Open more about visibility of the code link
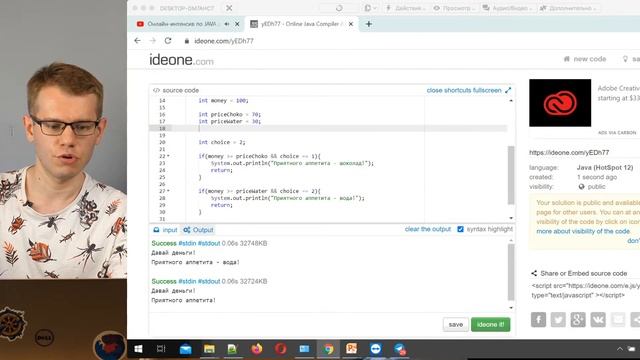 tap(583, 231)
